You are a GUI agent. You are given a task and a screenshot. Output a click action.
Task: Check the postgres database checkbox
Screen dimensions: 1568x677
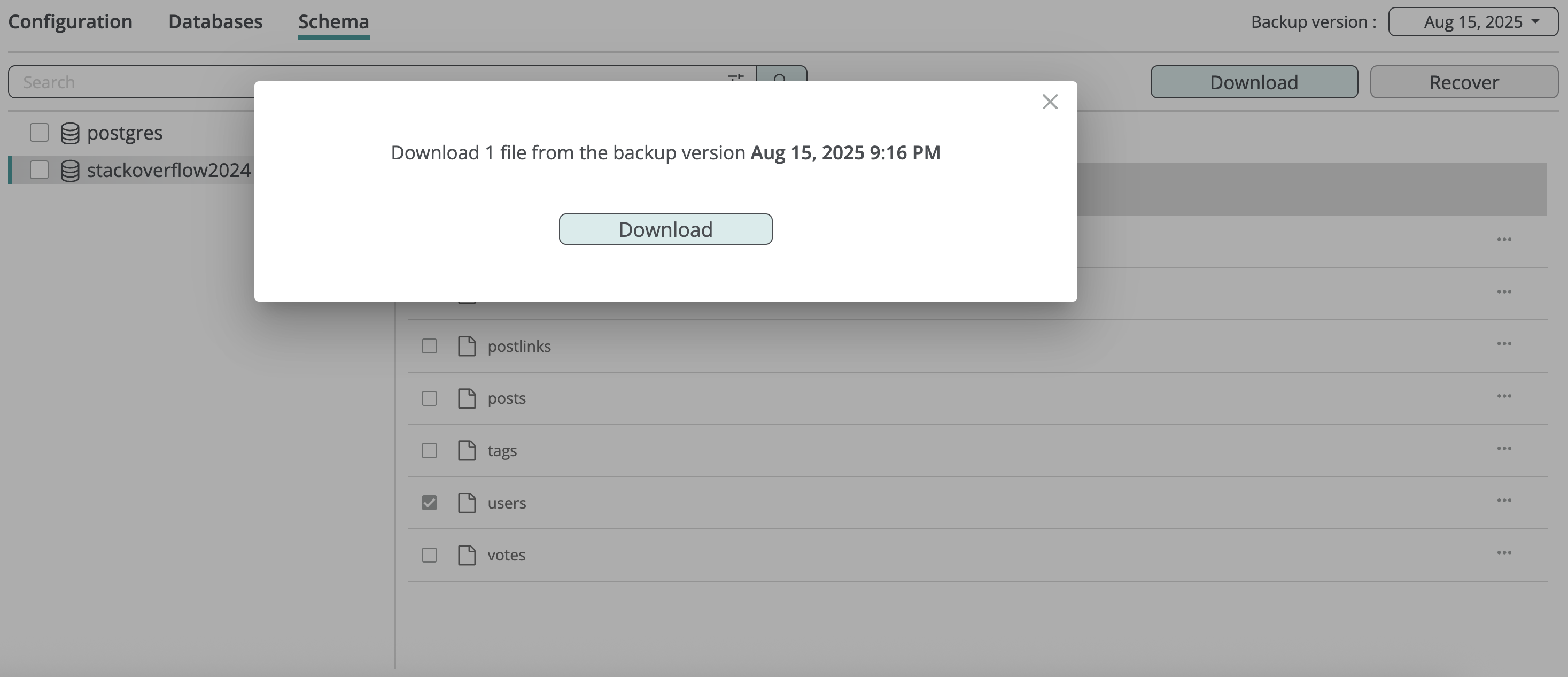[40, 133]
